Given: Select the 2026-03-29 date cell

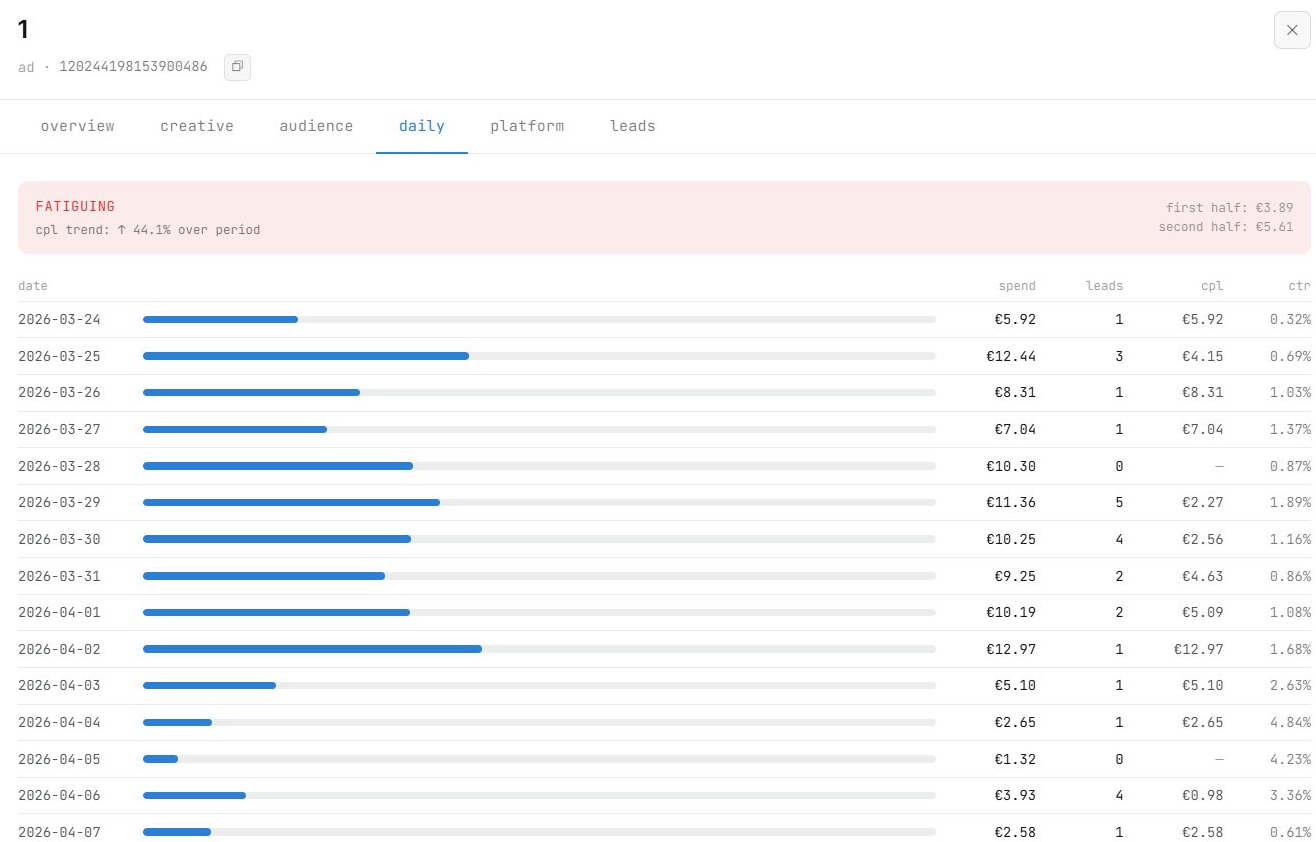Looking at the screenshot, I should [x=59, y=502].
